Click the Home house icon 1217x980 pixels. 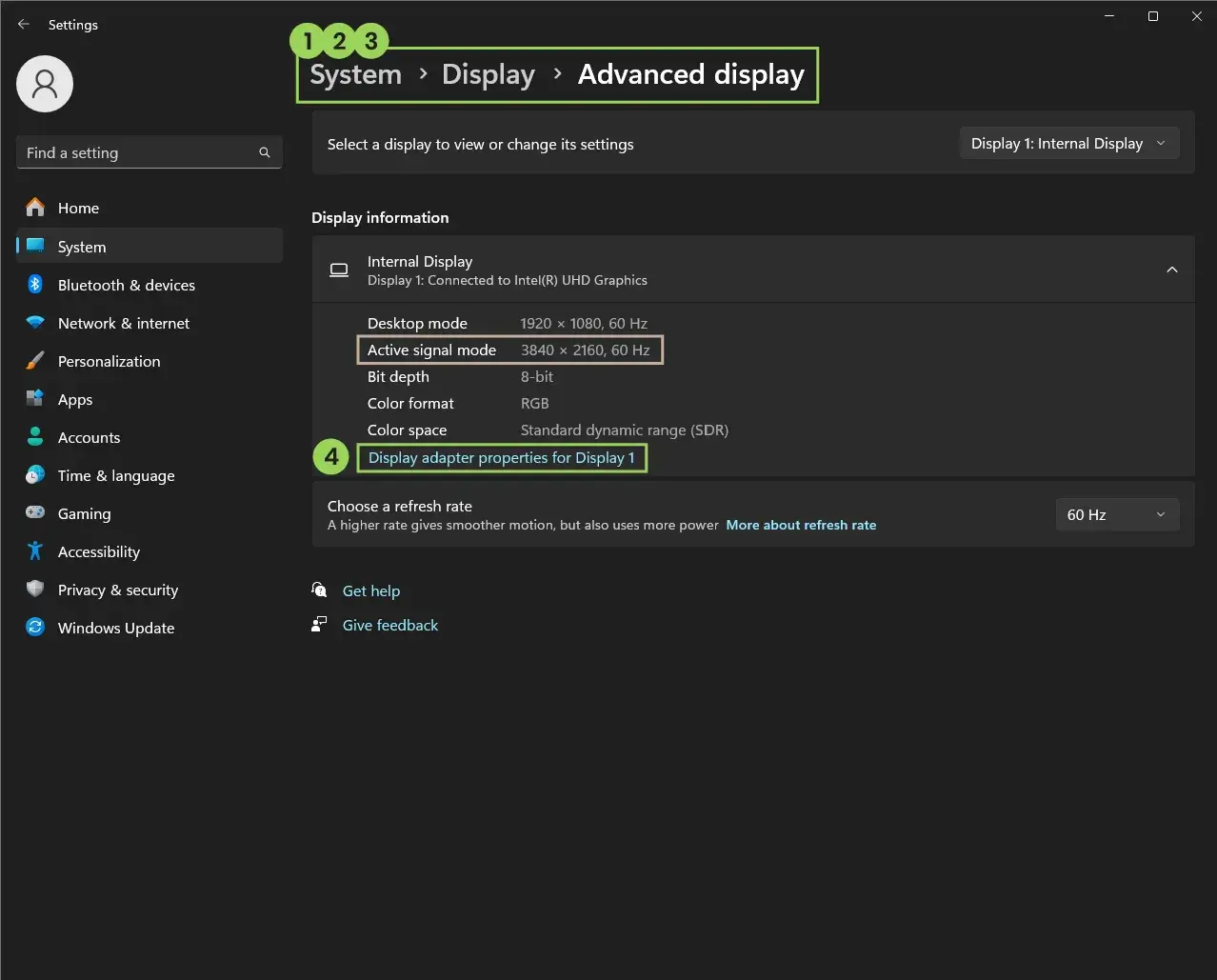coord(35,207)
